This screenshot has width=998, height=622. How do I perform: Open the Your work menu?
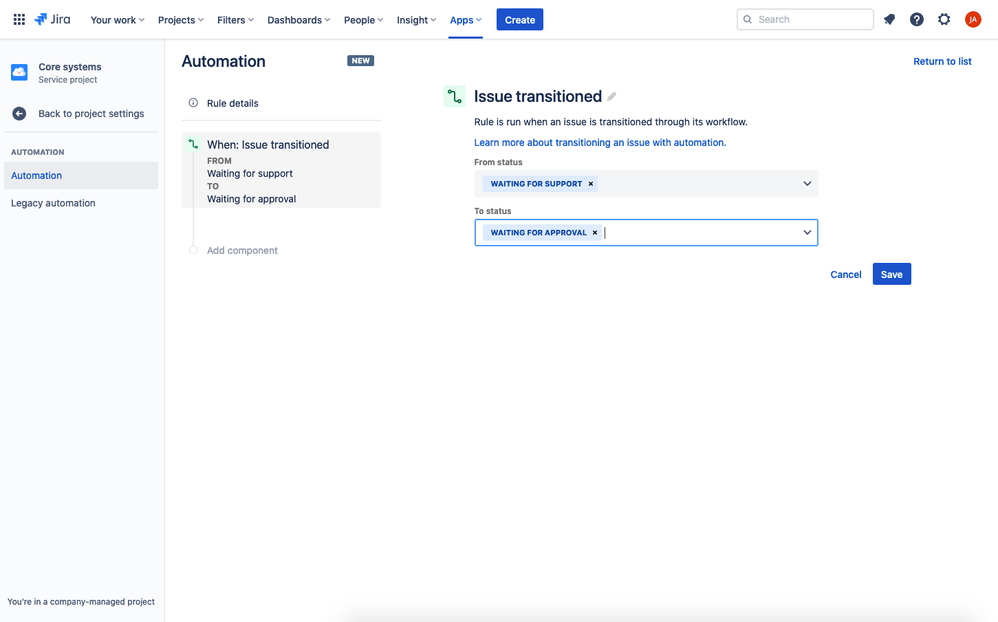[117, 20]
